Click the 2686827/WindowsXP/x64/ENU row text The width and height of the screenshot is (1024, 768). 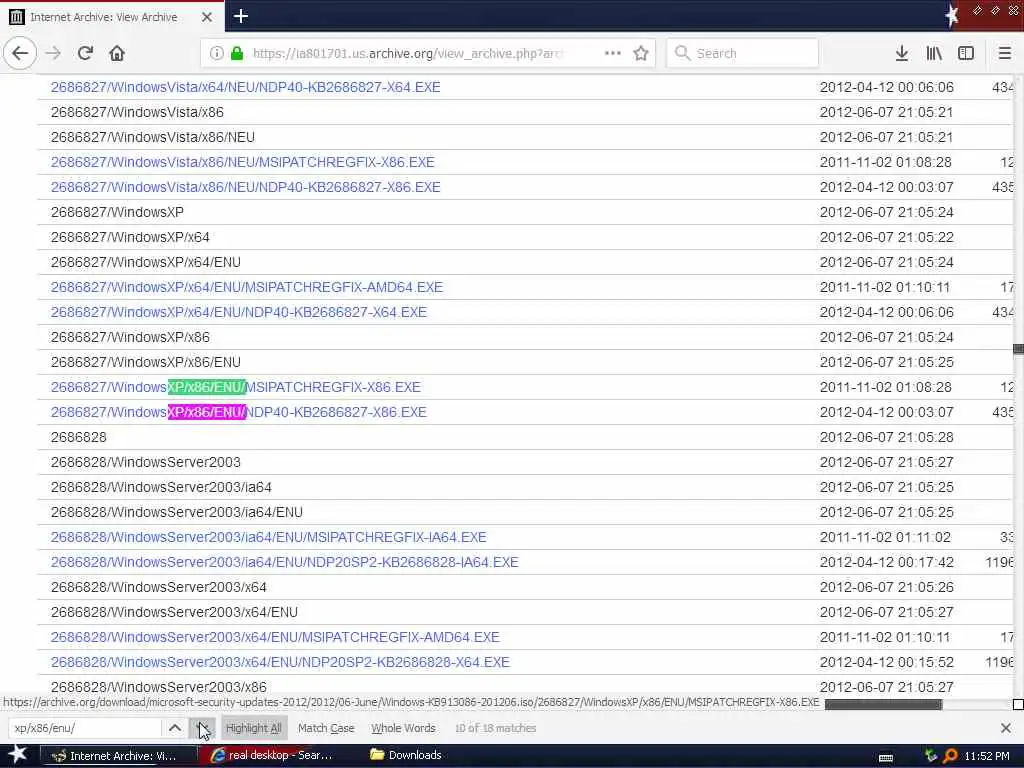pyautogui.click(x=146, y=261)
